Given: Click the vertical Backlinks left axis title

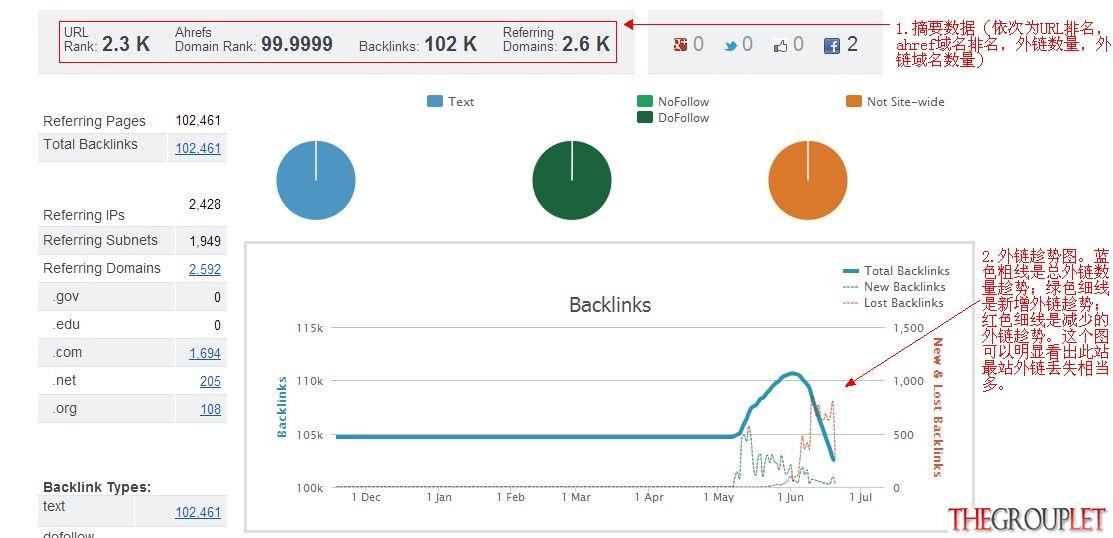Looking at the screenshot, I should pyautogui.click(x=282, y=407).
